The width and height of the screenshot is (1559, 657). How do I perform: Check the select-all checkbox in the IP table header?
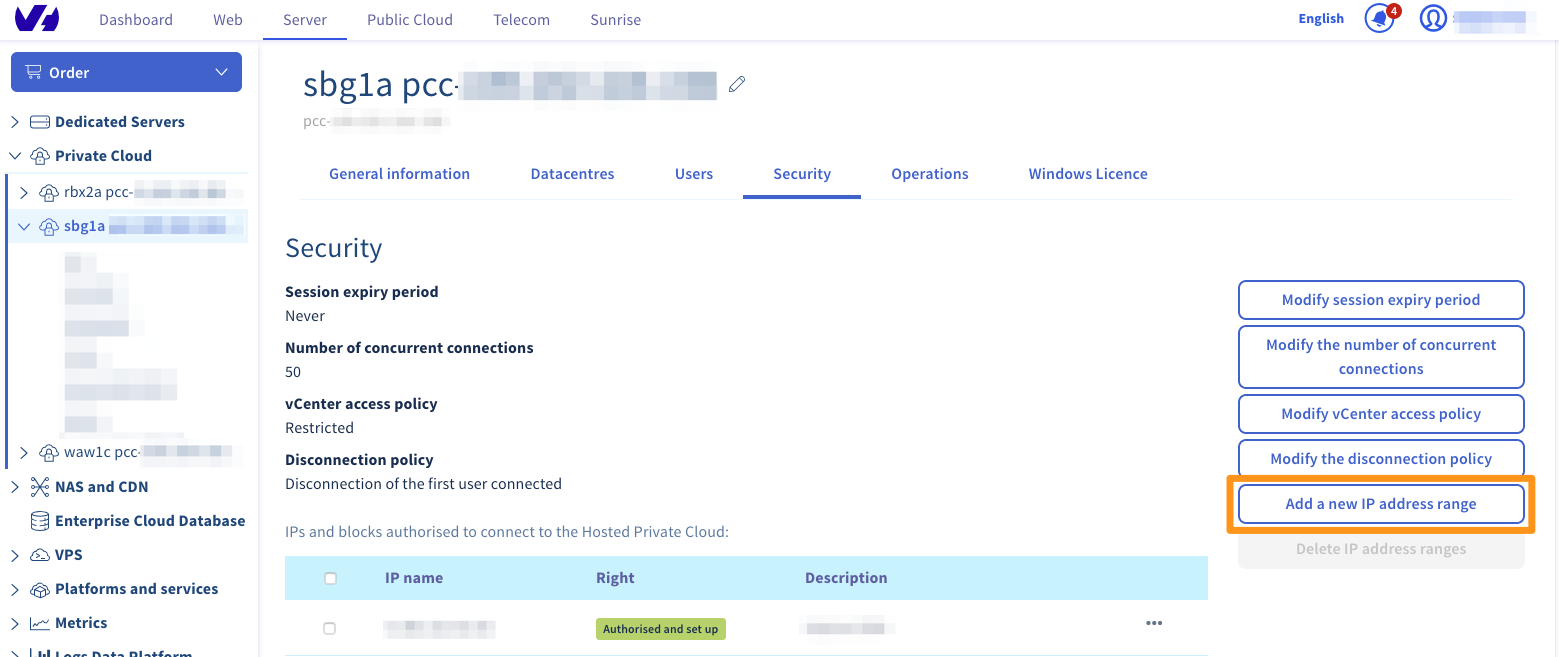329,577
